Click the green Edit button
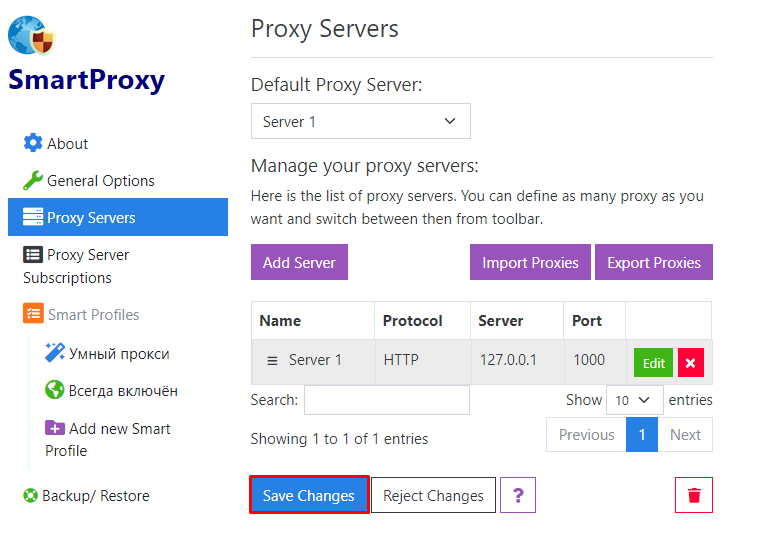Image resolution: width=759 pixels, height=541 pixels. 653,362
